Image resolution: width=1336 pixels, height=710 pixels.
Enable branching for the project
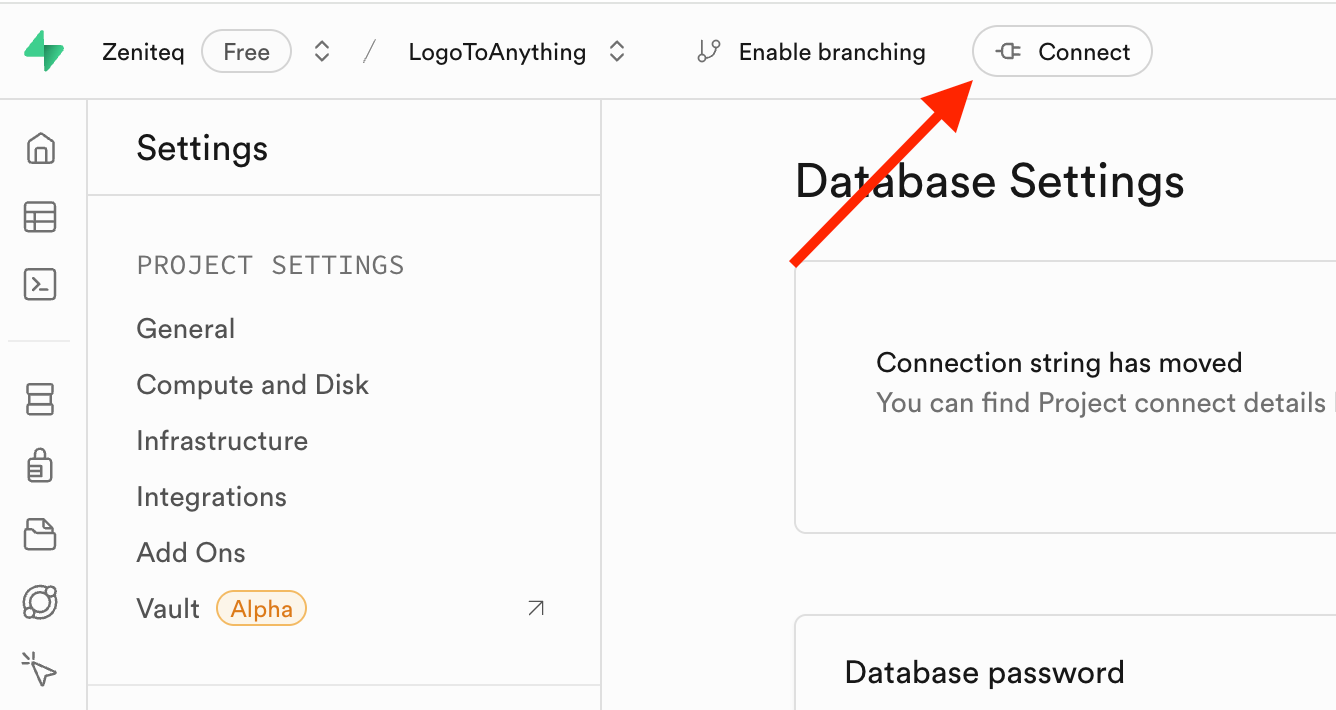click(x=810, y=51)
